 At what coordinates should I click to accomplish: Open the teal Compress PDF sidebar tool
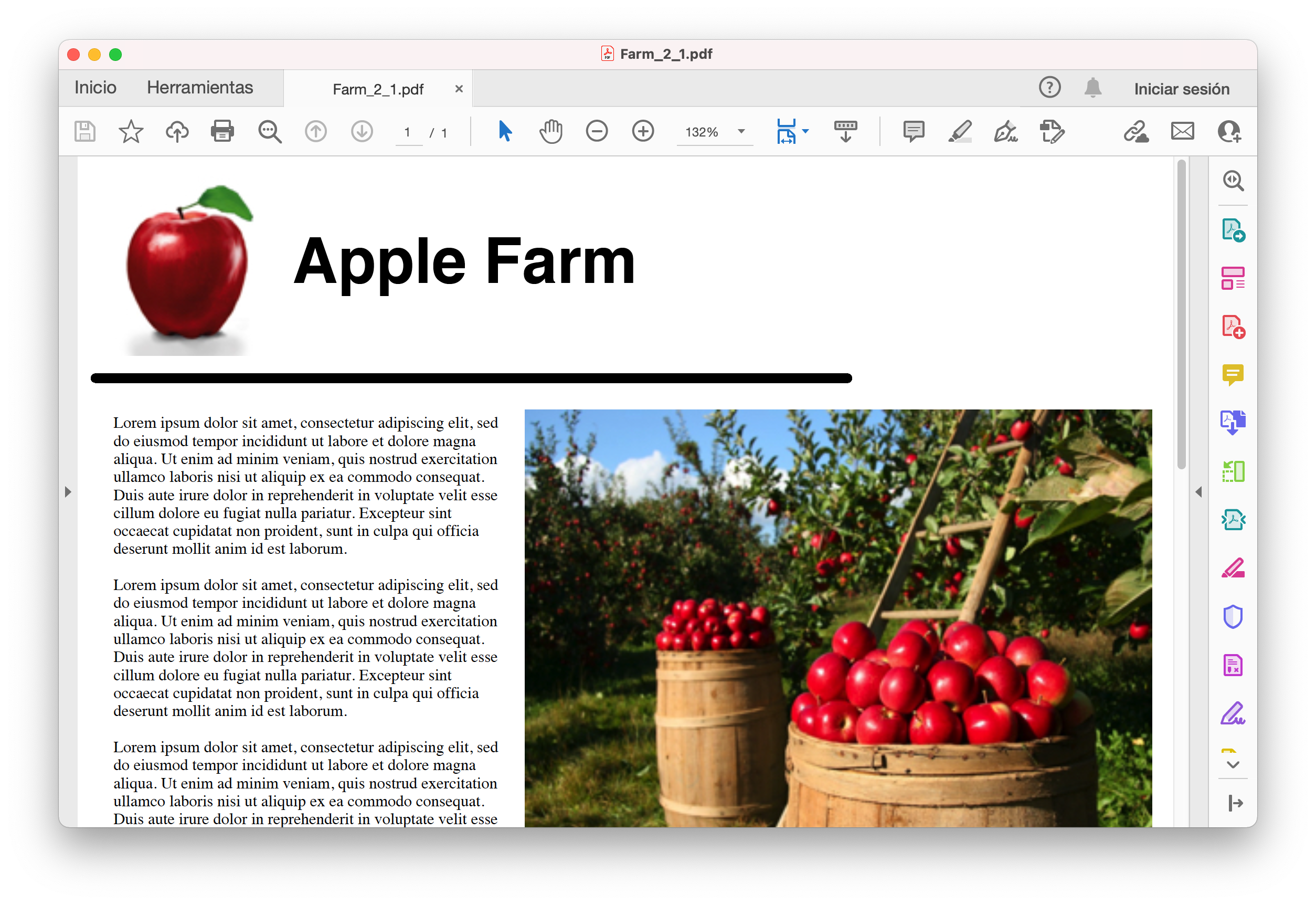coord(1233,519)
